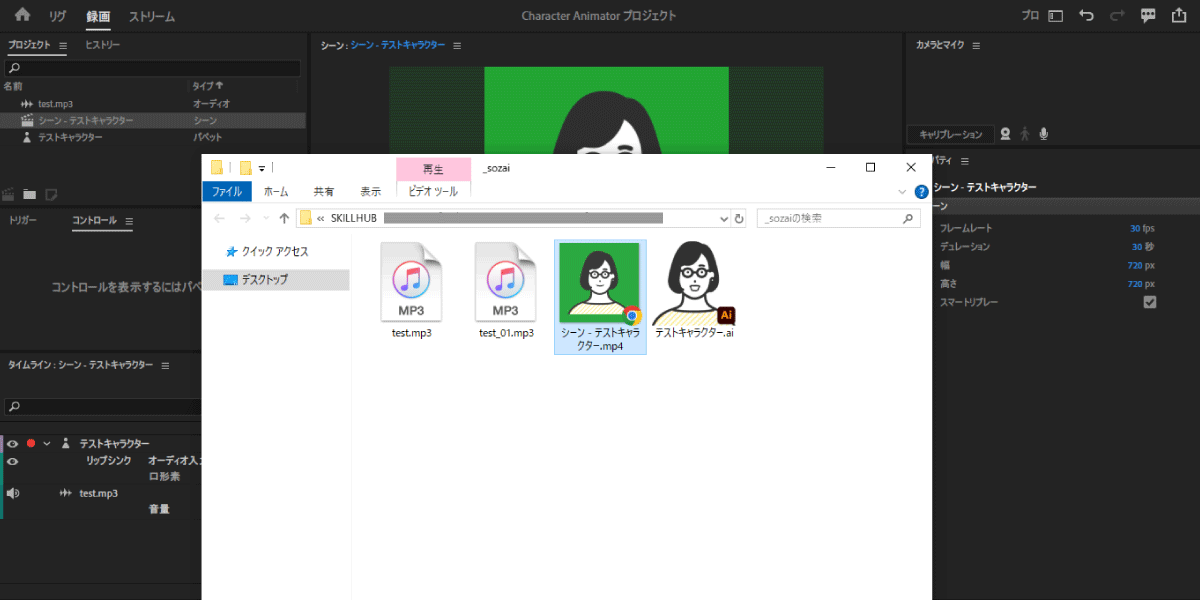Switch to the 録画 workspace
Image resolution: width=1200 pixels, height=600 pixels.
(98, 16)
